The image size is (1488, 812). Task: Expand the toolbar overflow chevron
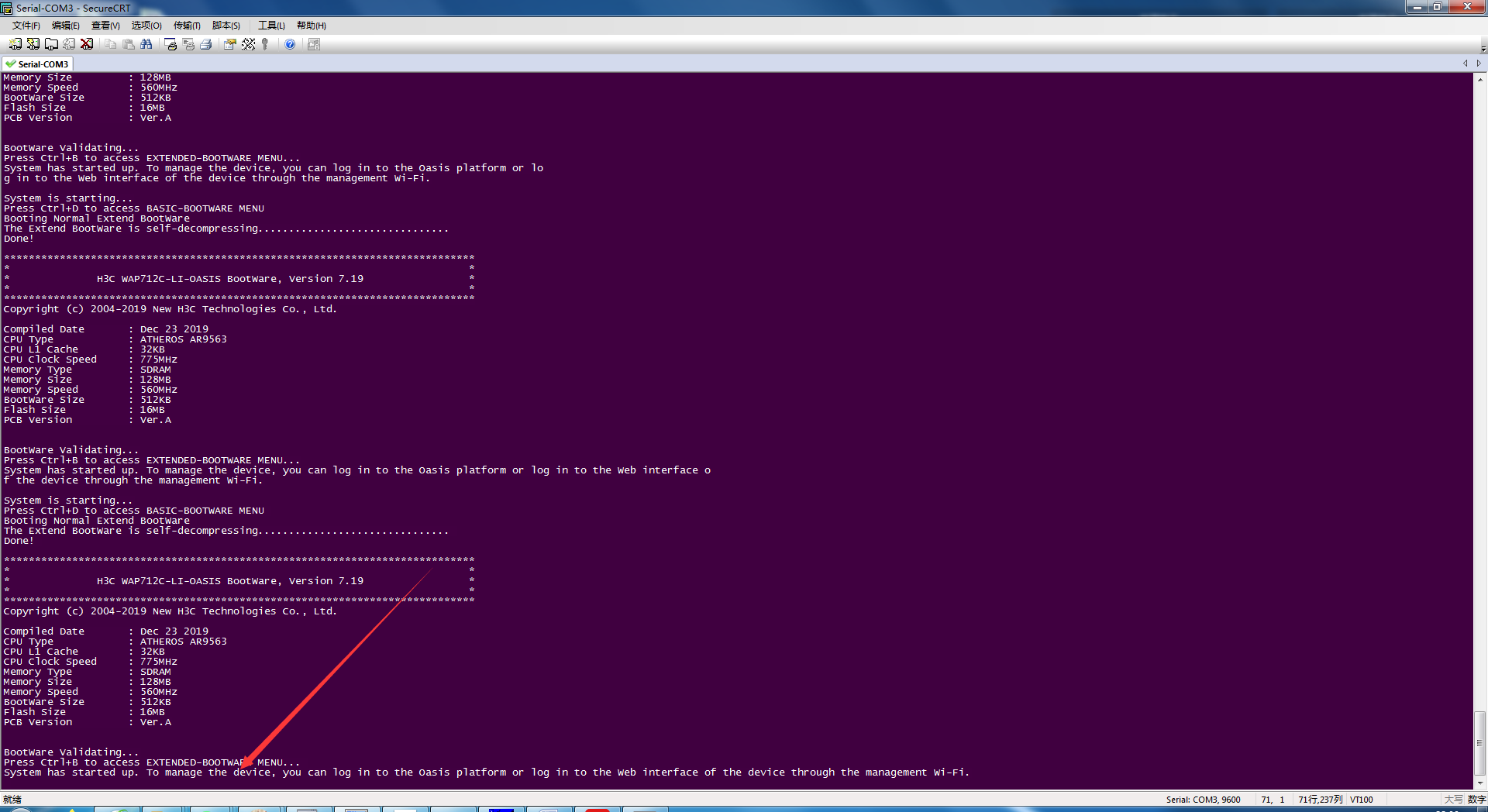click(1483, 49)
